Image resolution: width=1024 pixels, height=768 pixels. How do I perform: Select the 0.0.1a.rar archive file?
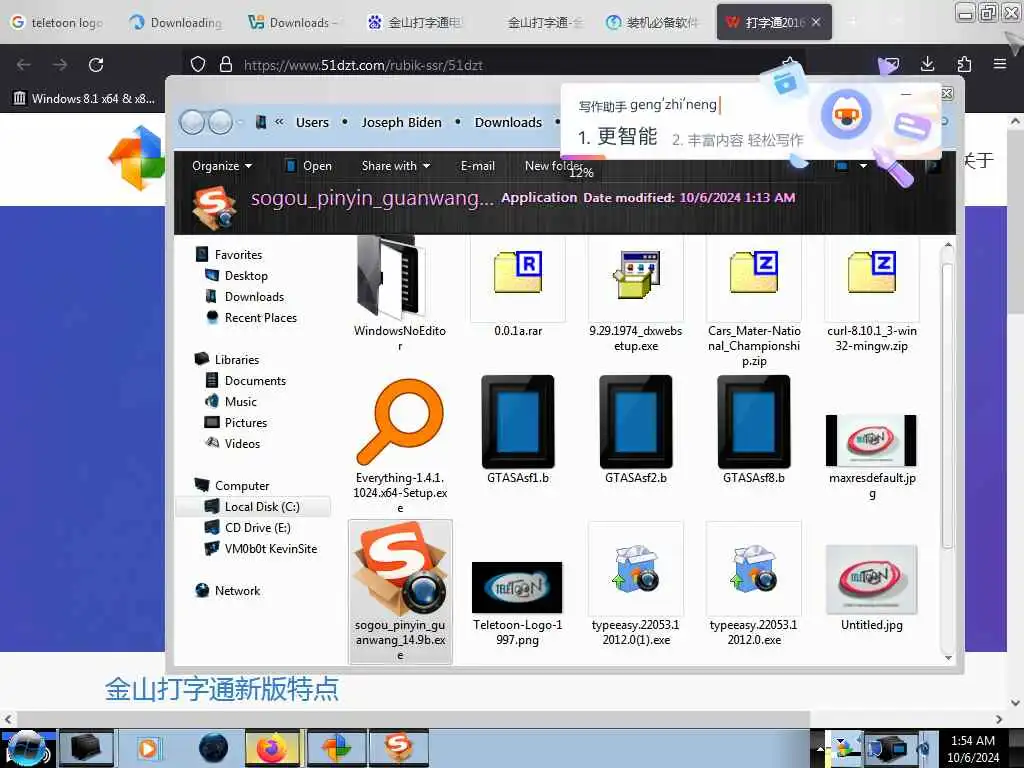pos(518,287)
